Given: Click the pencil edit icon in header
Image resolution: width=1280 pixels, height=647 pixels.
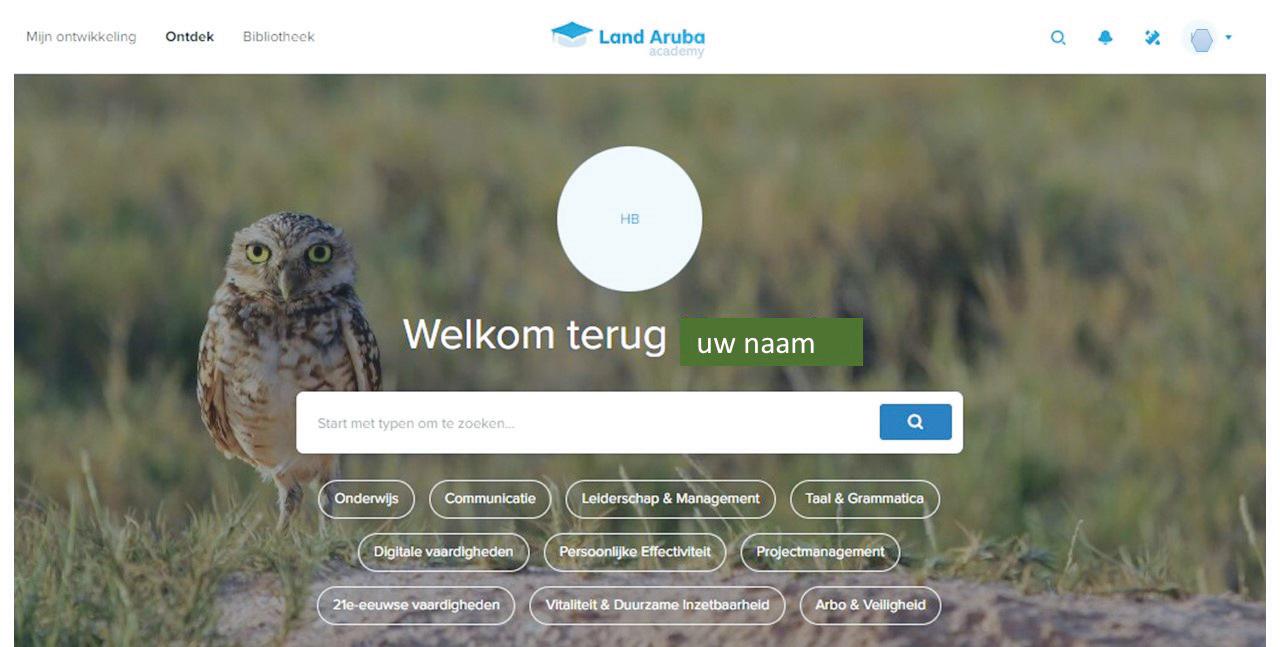Looking at the screenshot, I should (x=1152, y=38).
